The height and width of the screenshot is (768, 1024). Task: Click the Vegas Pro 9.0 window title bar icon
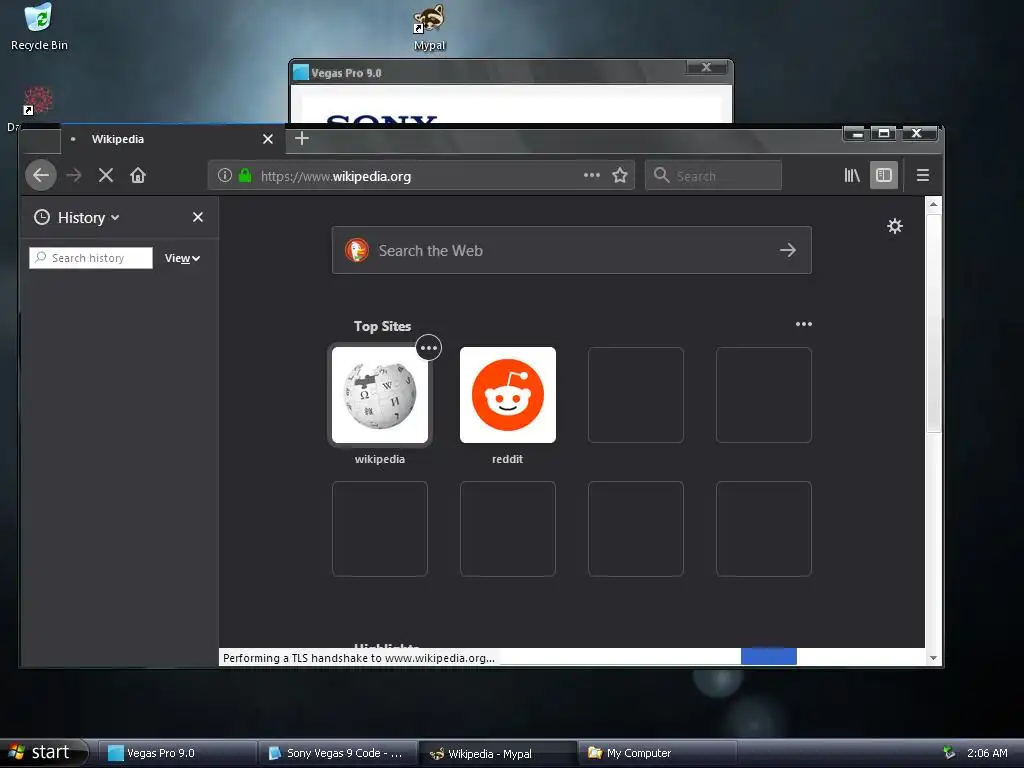coord(301,72)
